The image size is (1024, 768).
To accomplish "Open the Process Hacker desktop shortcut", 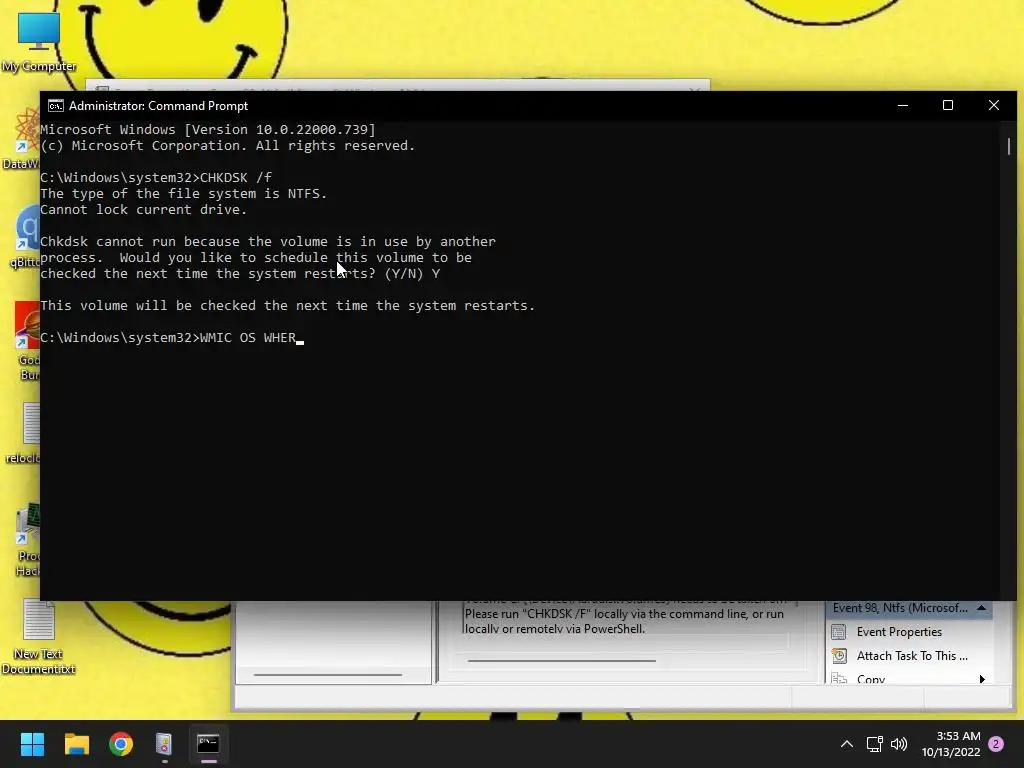I will coord(27,541).
